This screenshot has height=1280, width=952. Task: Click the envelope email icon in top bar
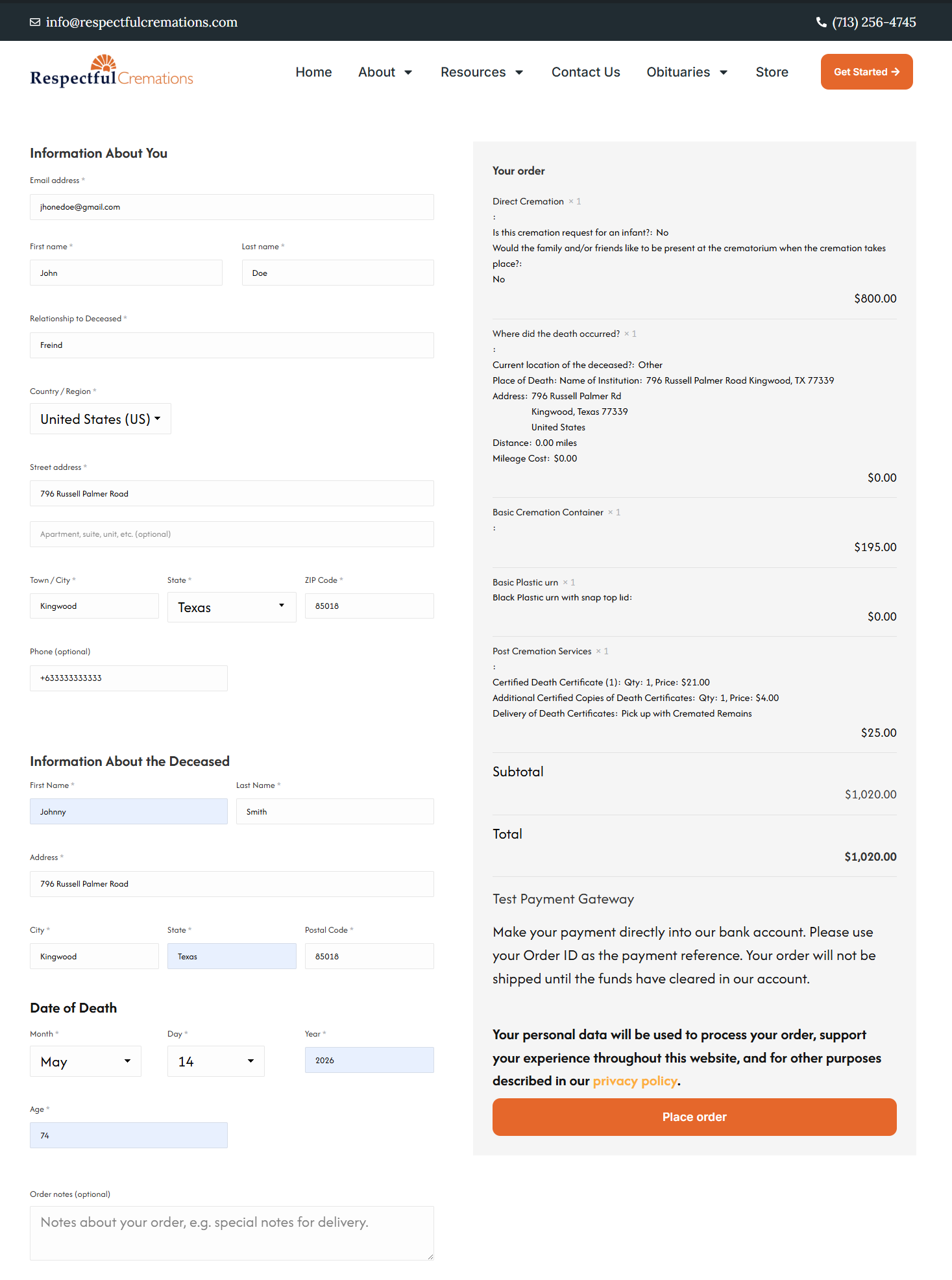click(35, 22)
